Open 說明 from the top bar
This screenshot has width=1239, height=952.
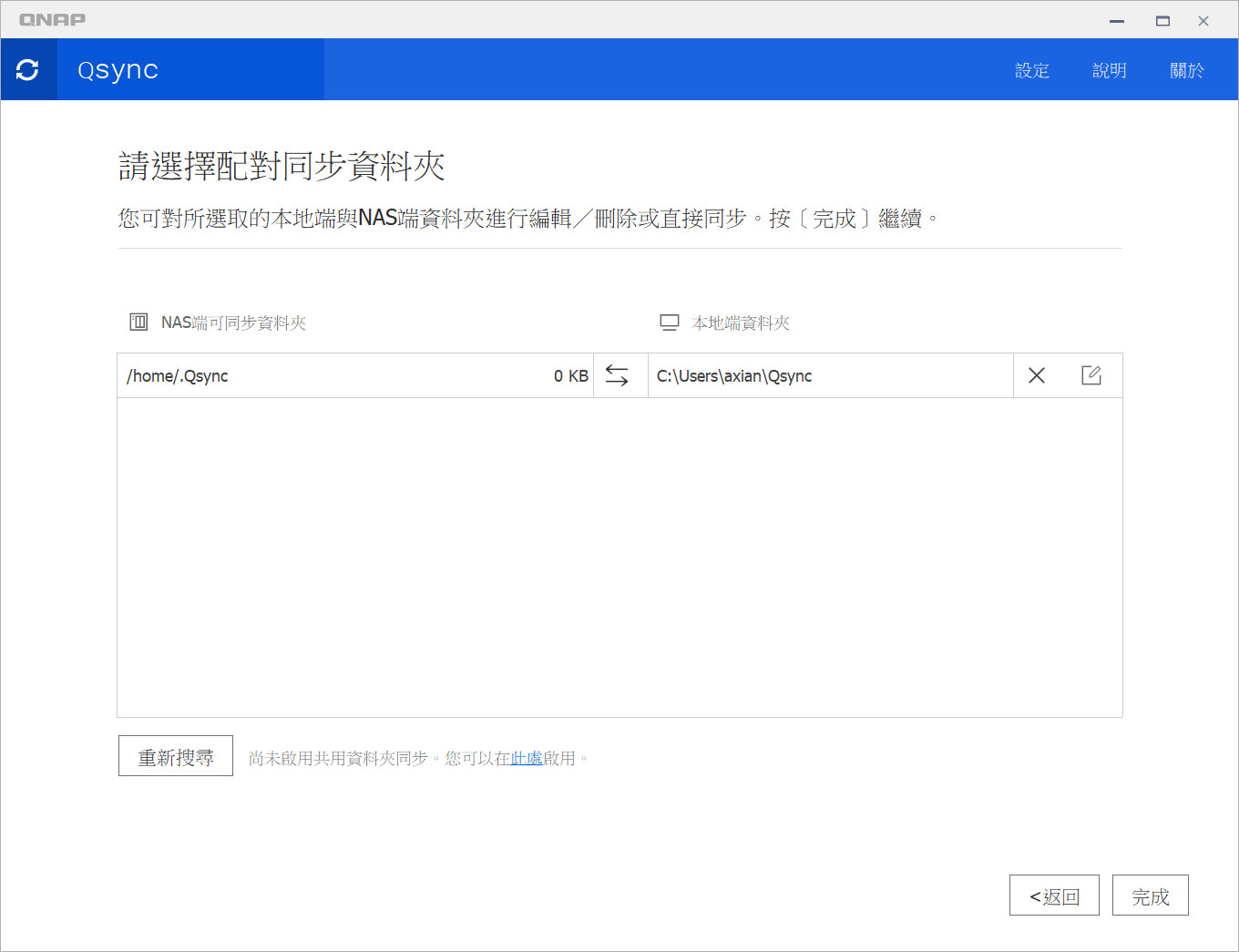point(1109,69)
